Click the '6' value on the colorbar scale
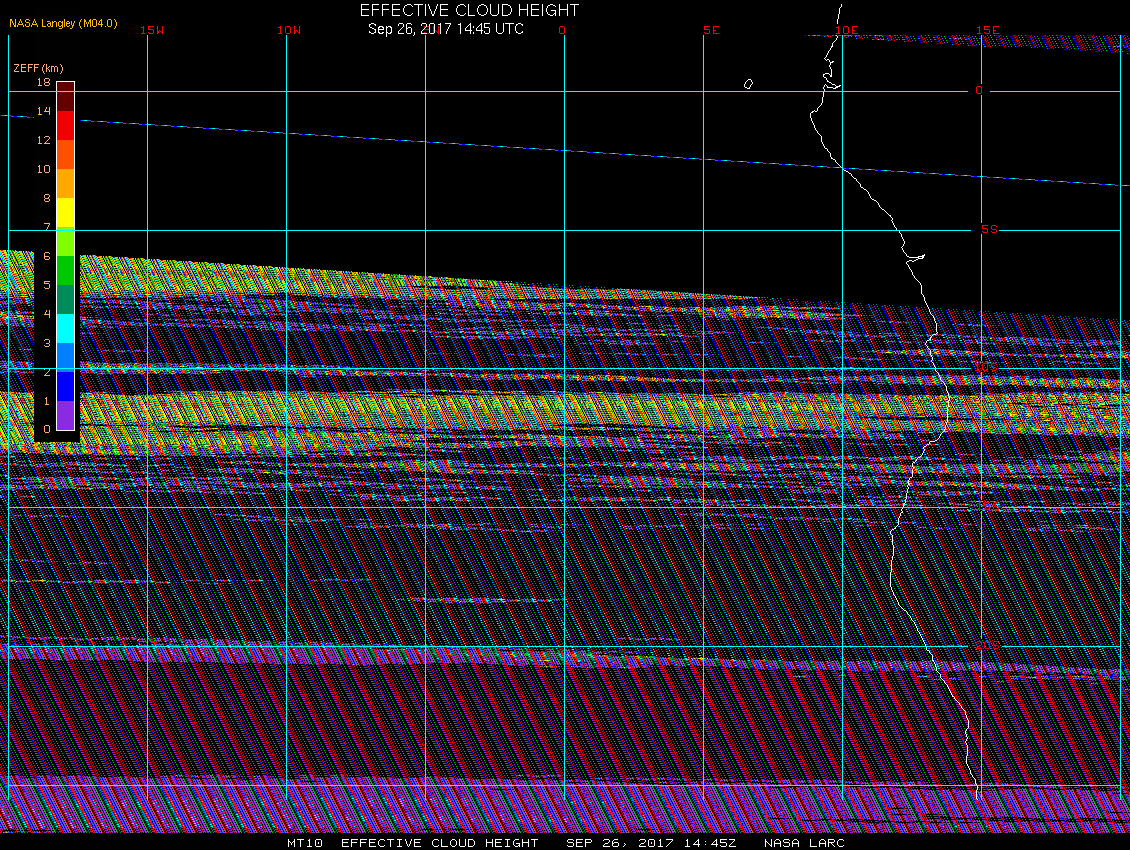 [47, 256]
